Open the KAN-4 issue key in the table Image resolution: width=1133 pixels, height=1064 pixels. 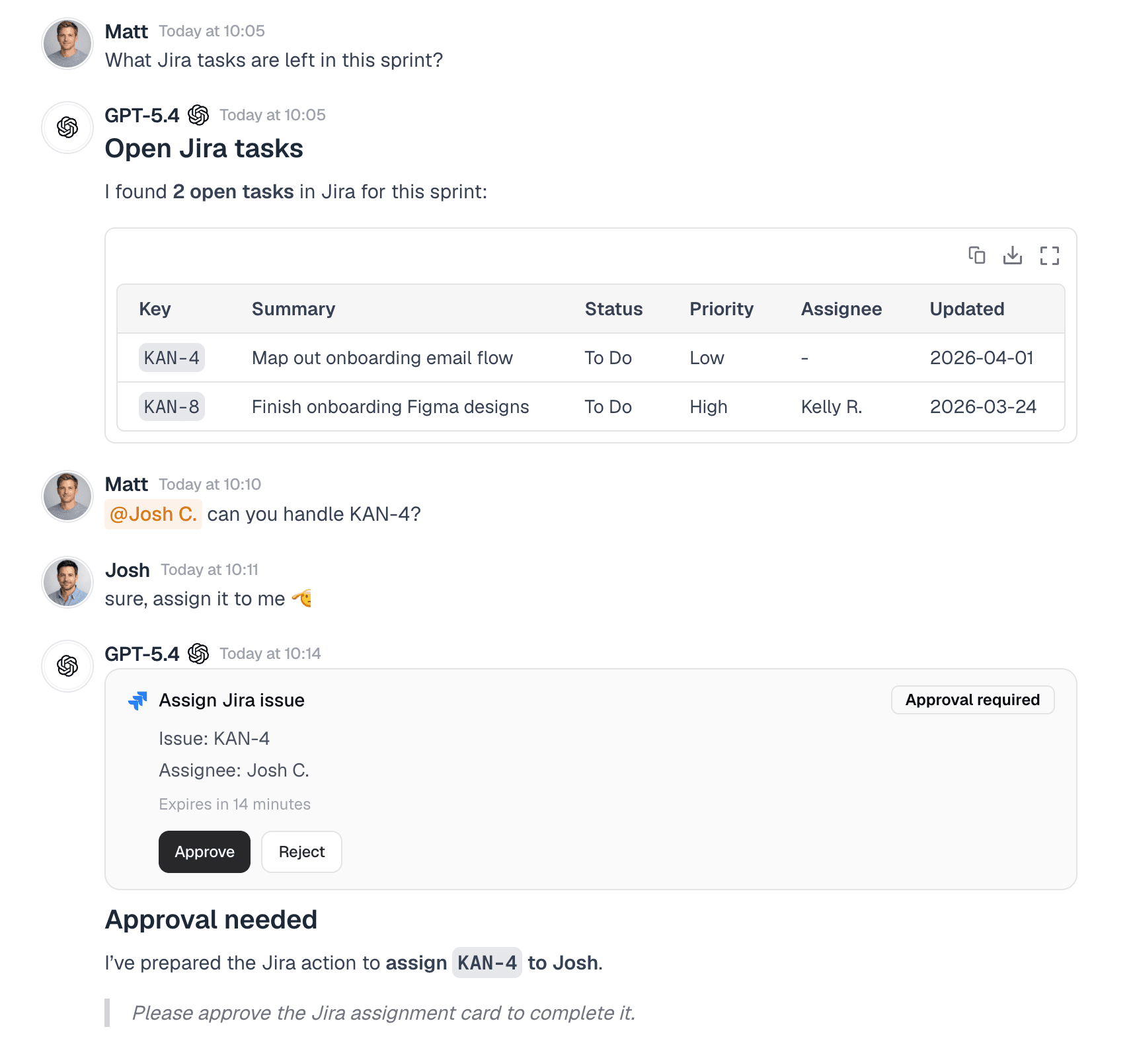coord(171,358)
